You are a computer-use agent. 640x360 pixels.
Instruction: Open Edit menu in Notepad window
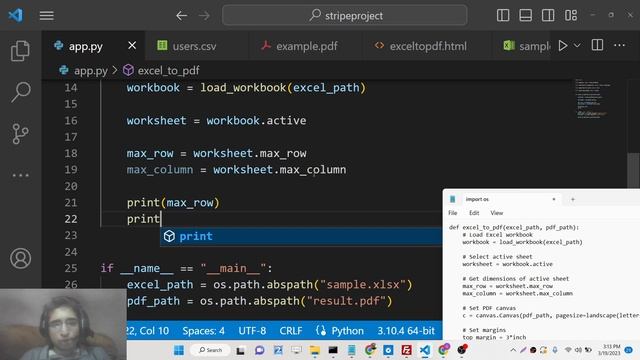click(x=474, y=213)
